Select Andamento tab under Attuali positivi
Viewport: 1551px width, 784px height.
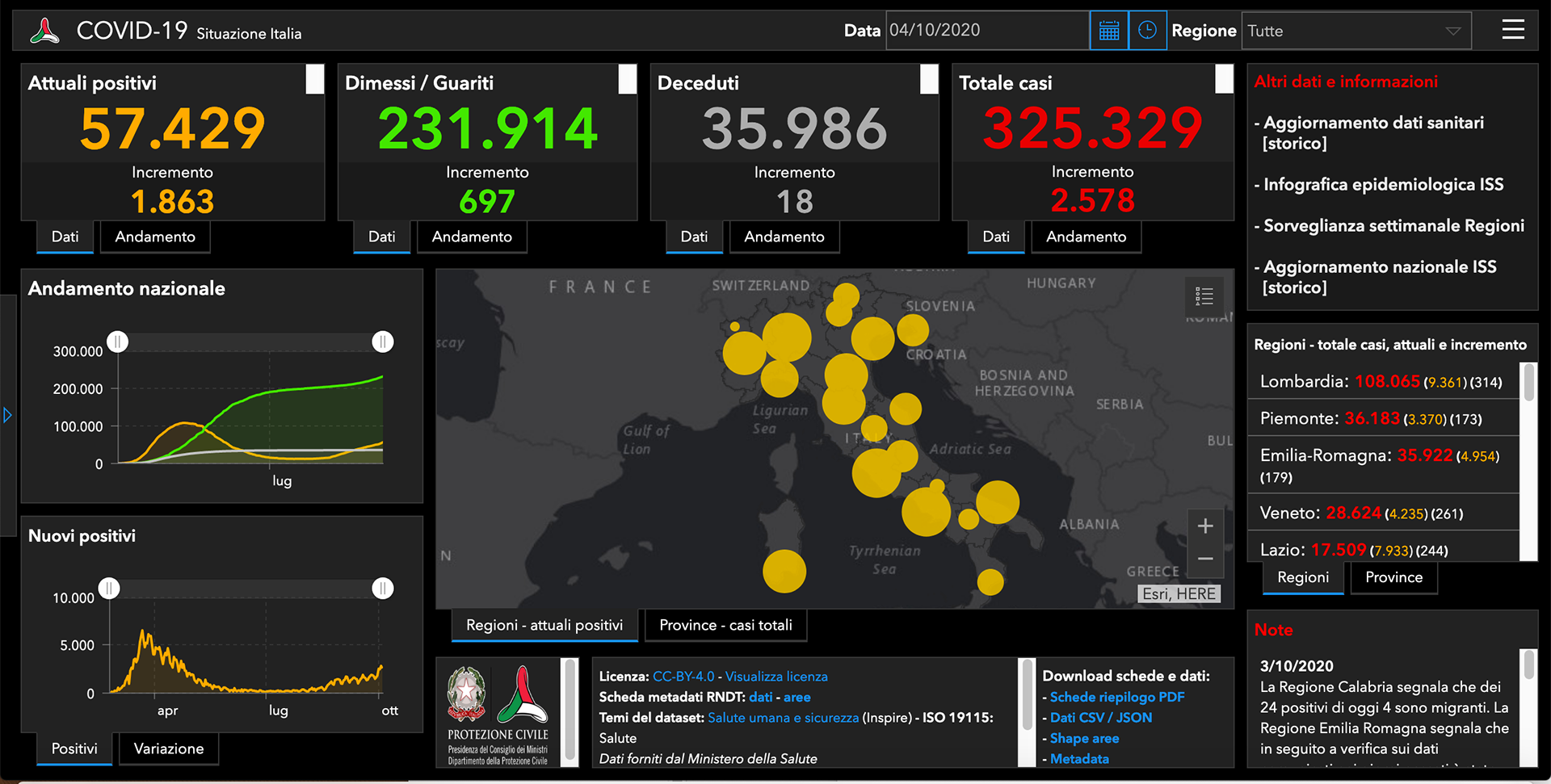(155, 237)
